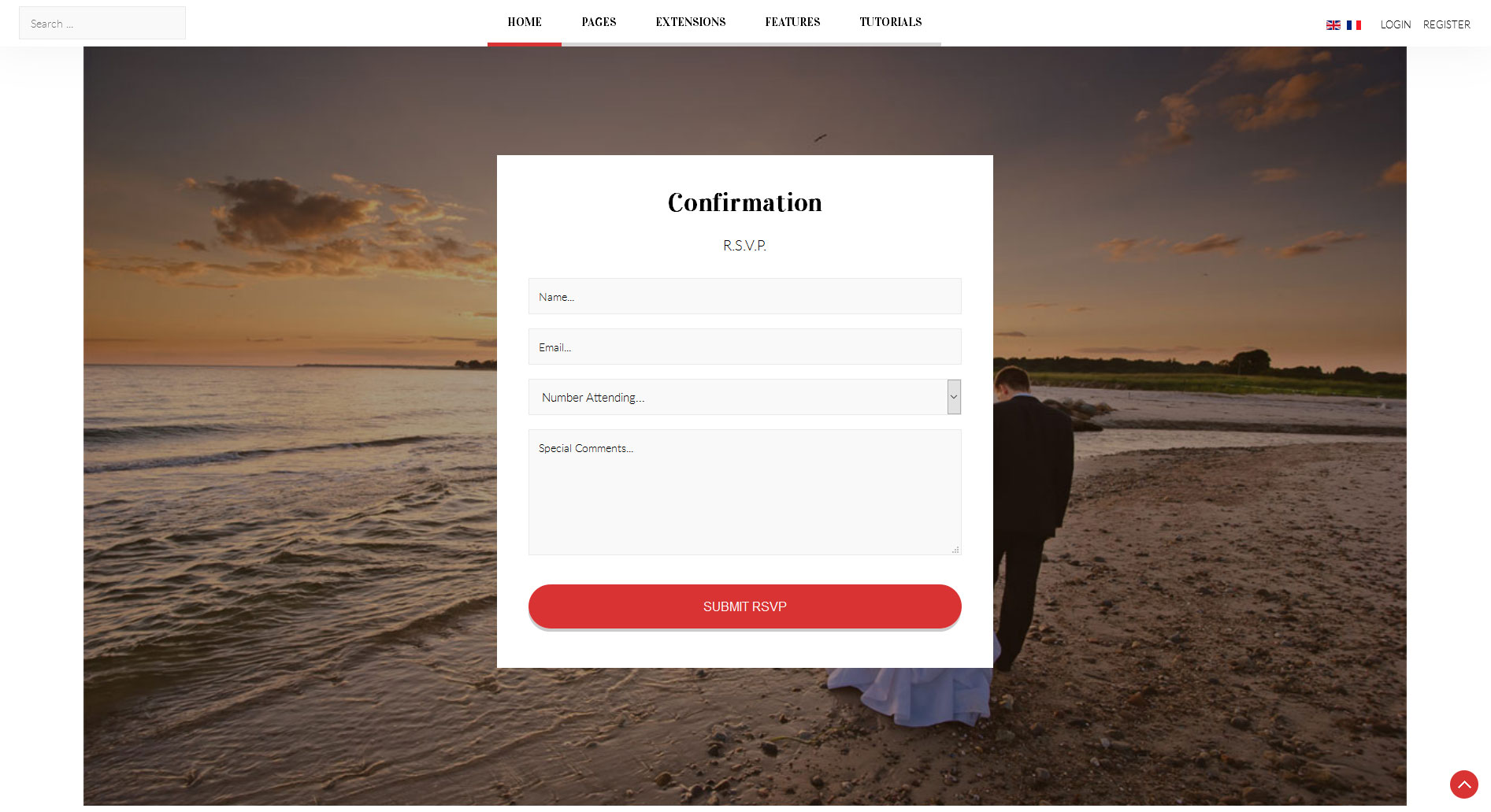This screenshot has height=812, width=1491.
Task: Open the Pages menu
Action: pos(599,22)
